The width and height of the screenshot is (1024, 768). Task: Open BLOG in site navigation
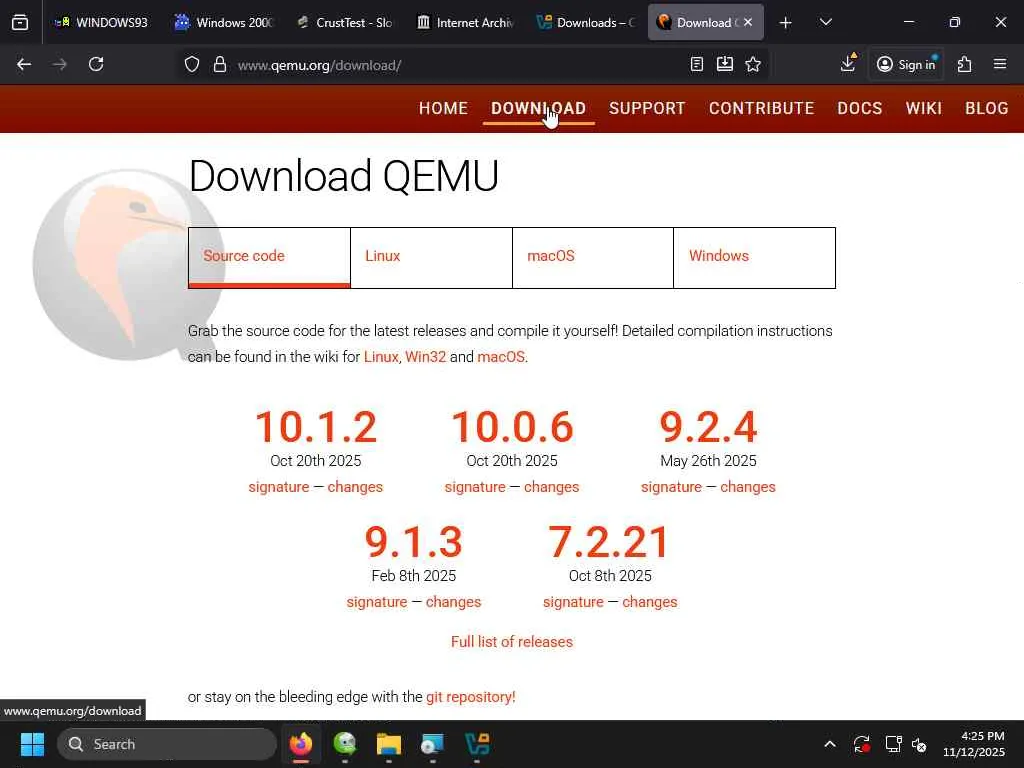tap(987, 108)
